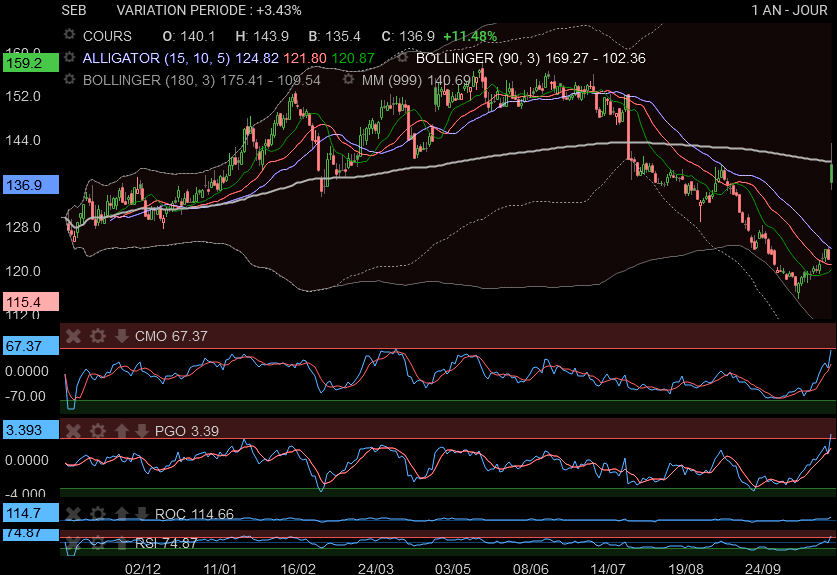Screen dimensions: 837x575
Task: Click the 14/07 date axis label
Action: tap(608, 568)
